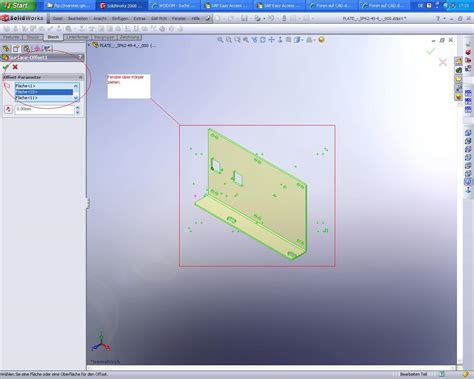Click the New document icon

point(218,18)
